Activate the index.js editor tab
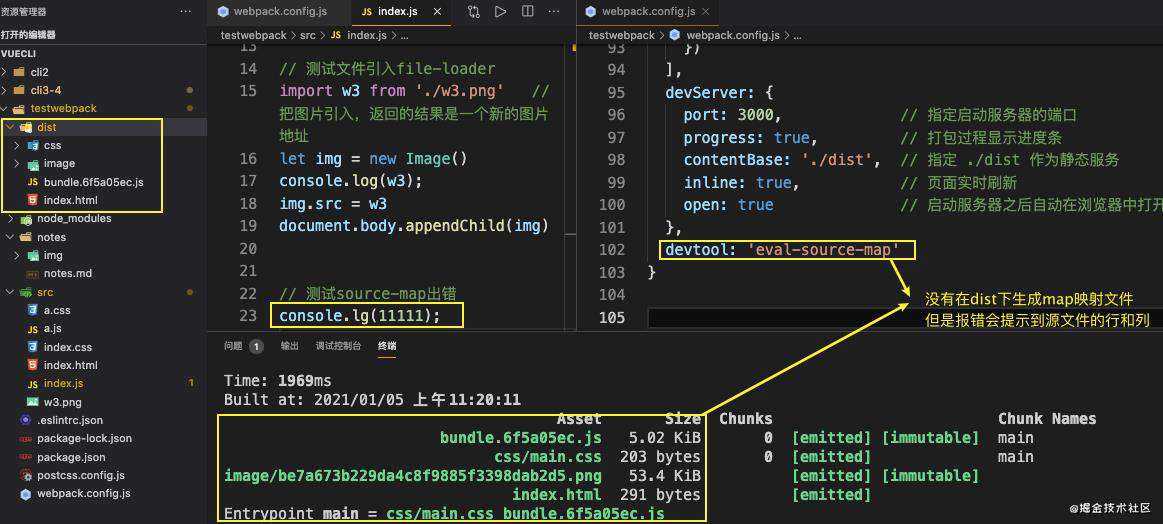The height and width of the screenshot is (524, 1163). (x=399, y=12)
